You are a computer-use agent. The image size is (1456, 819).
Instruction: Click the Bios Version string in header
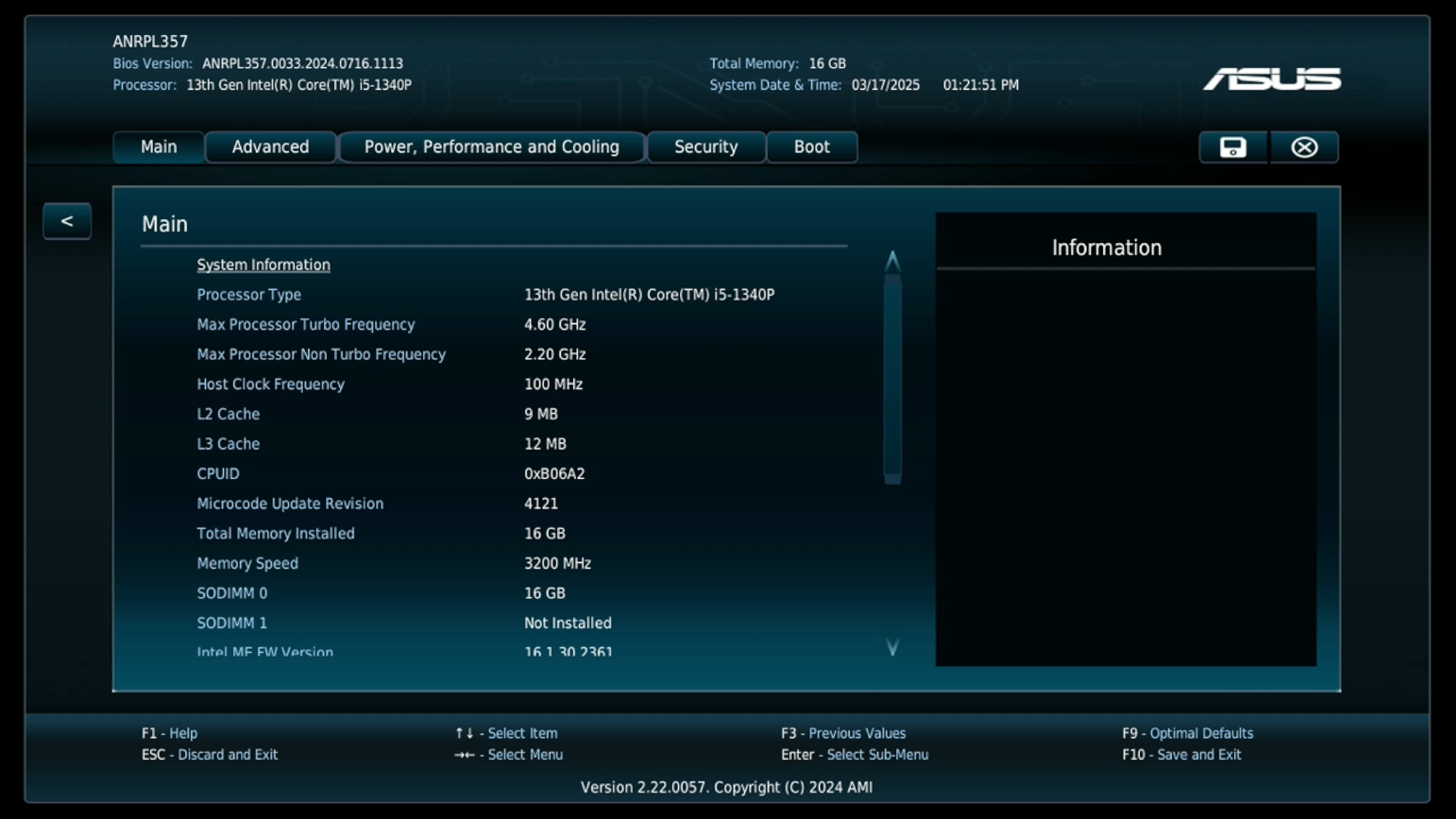(x=303, y=64)
